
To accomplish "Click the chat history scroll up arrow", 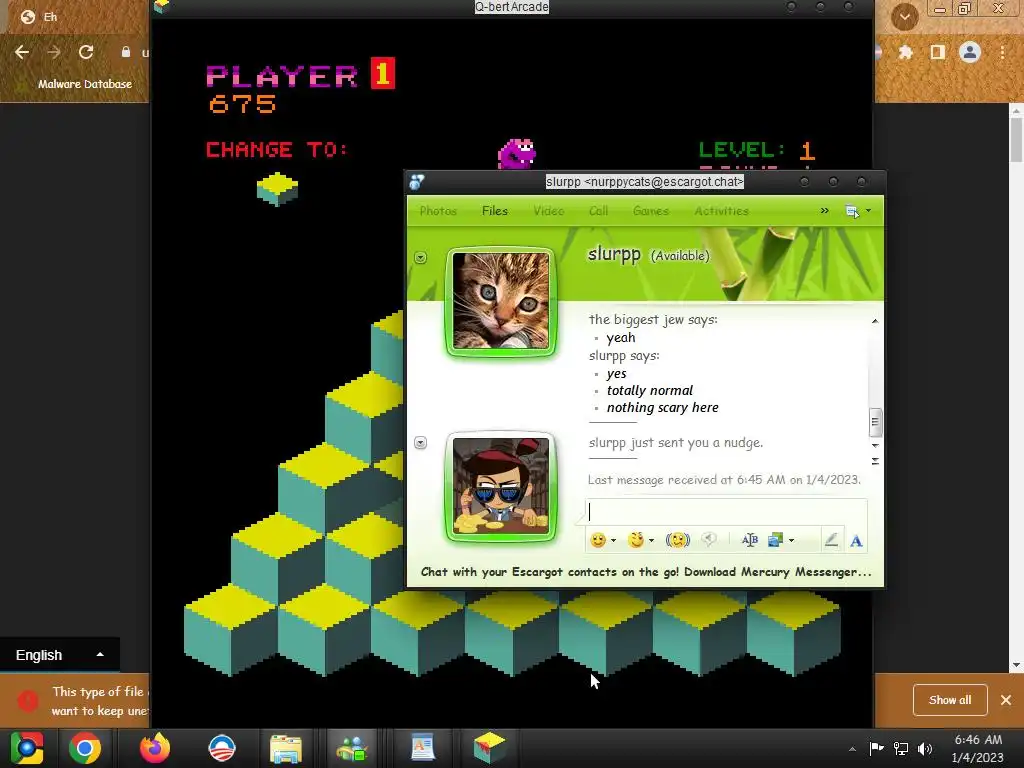I will tap(875, 321).
